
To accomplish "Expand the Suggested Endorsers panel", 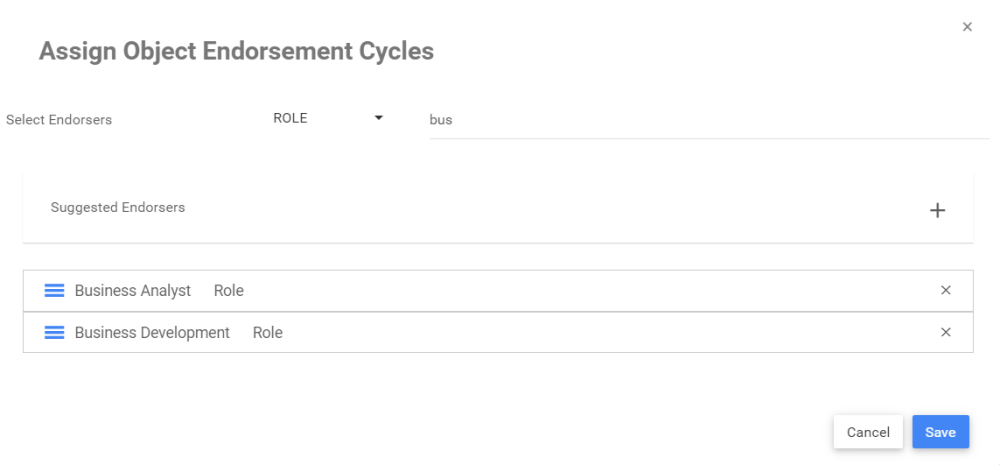I will click(498, 209).
